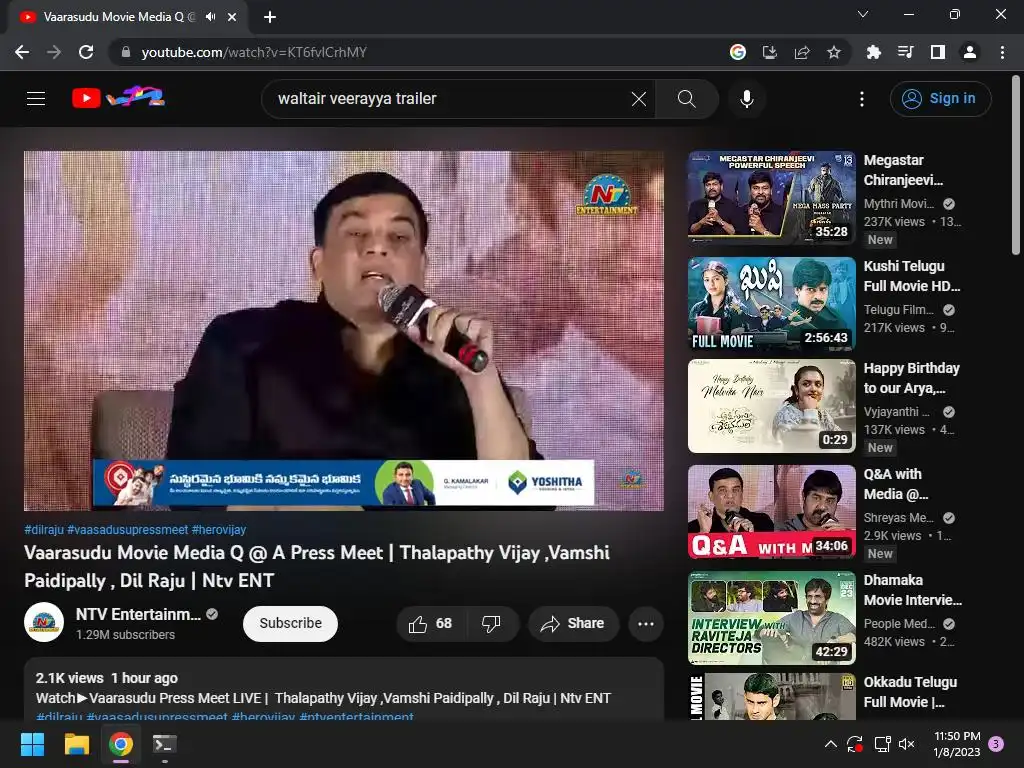Expand the video description box

click(344, 690)
